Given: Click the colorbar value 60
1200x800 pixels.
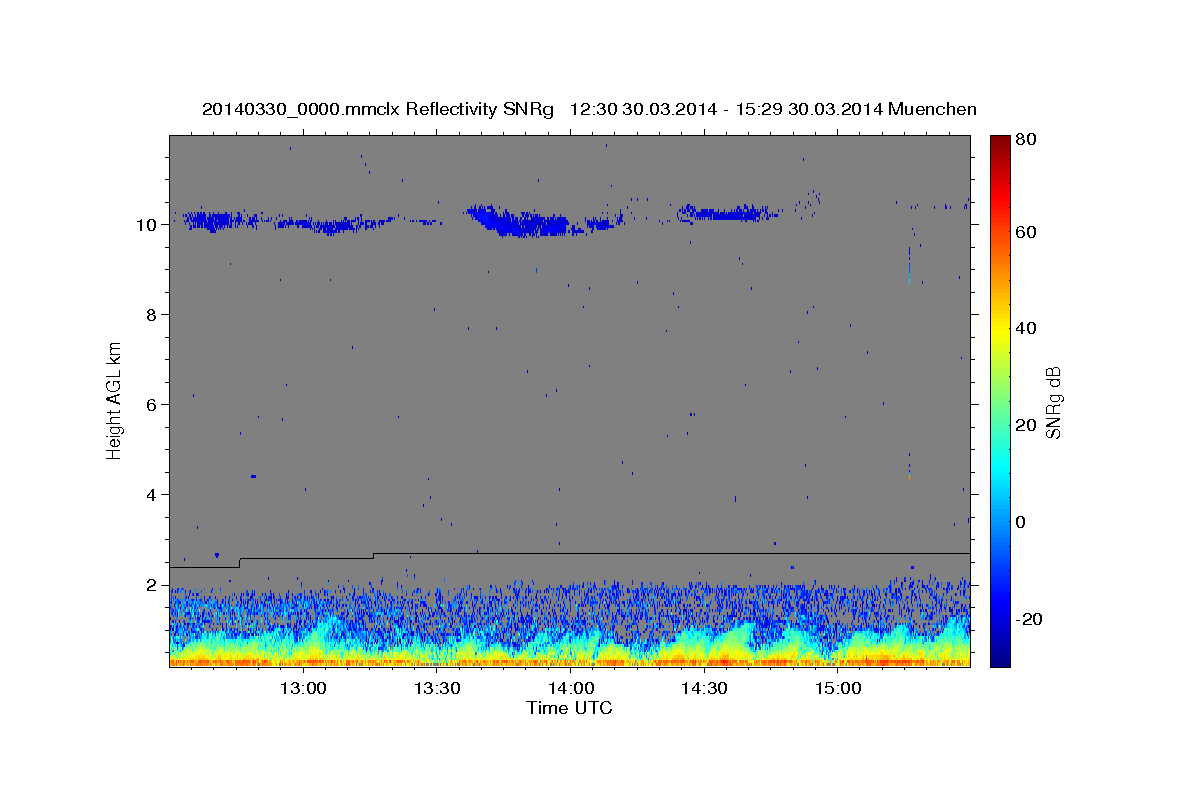Looking at the screenshot, I should (1025, 232).
